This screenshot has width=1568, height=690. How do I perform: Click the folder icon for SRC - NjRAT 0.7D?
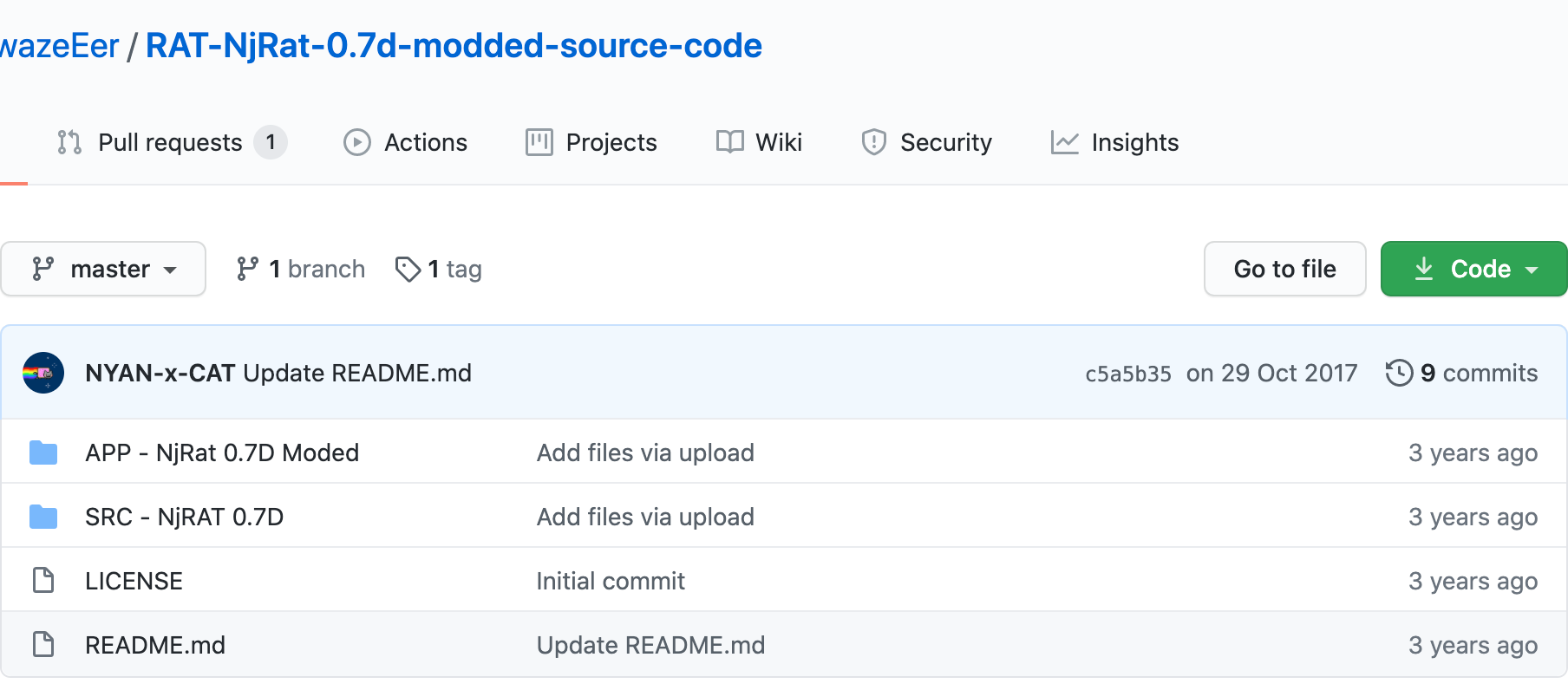[43, 517]
